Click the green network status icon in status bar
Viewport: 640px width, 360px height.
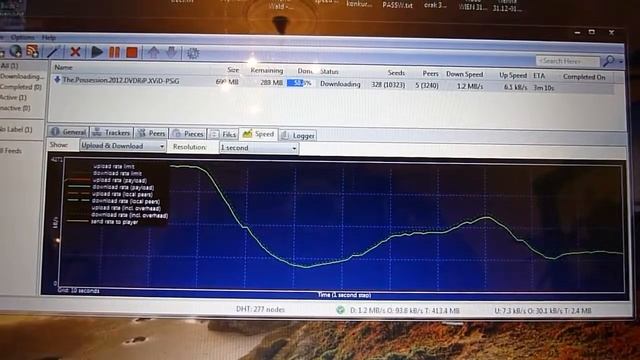tap(340, 310)
